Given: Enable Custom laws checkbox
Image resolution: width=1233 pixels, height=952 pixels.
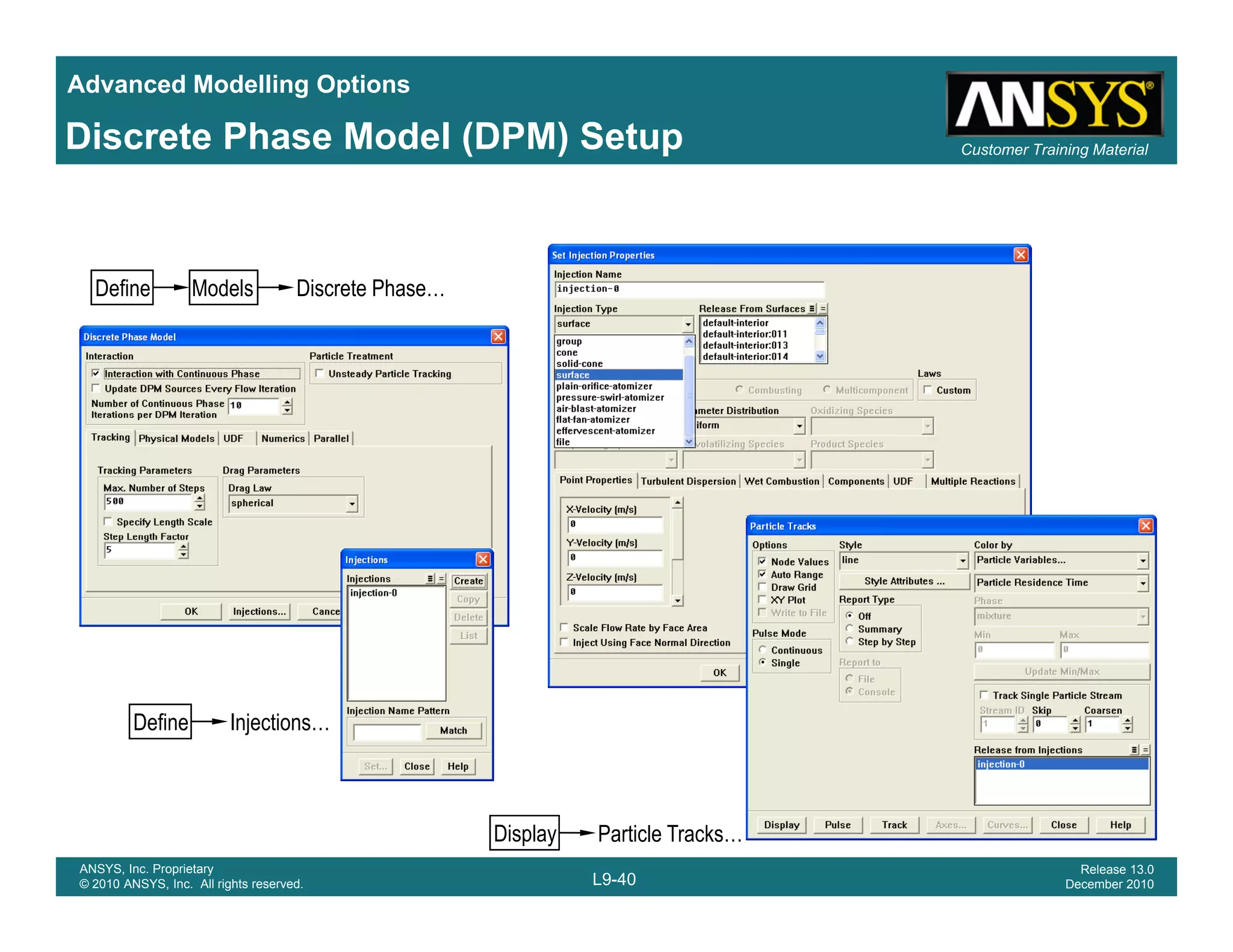Looking at the screenshot, I should point(928,389).
